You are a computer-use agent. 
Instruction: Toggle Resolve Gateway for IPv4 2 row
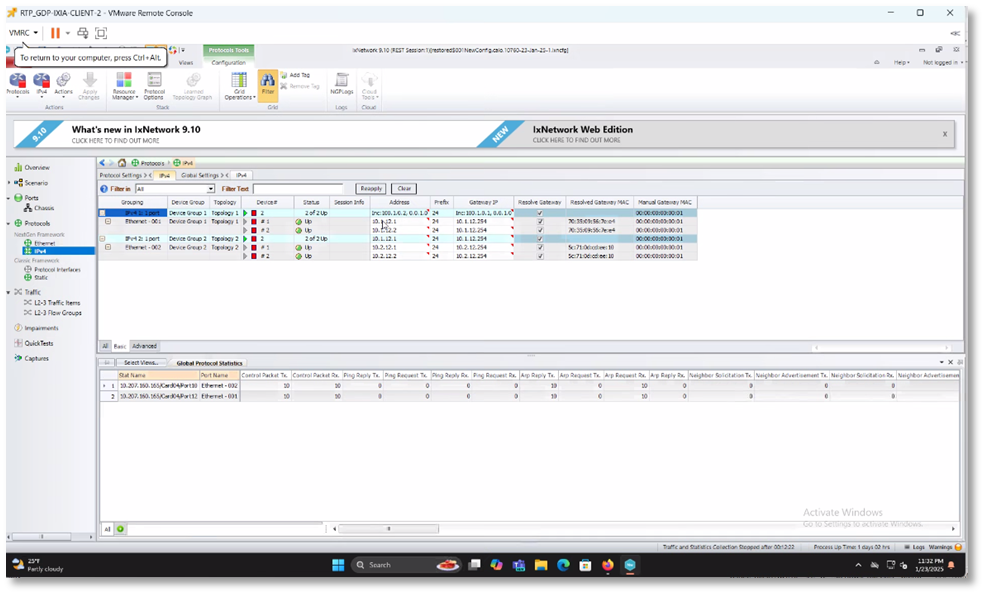[540, 239]
